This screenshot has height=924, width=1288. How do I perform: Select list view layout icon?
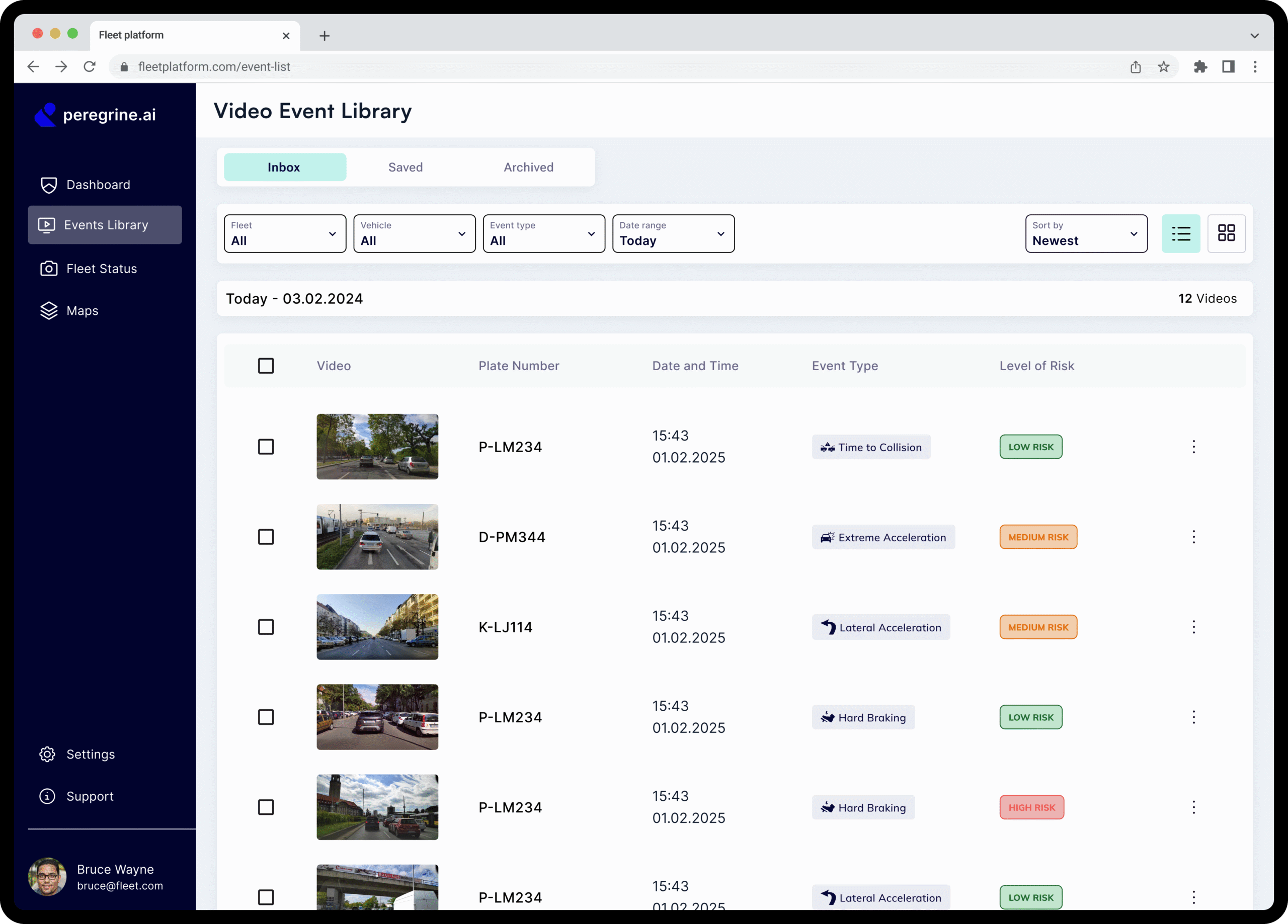(x=1180, y=233)
